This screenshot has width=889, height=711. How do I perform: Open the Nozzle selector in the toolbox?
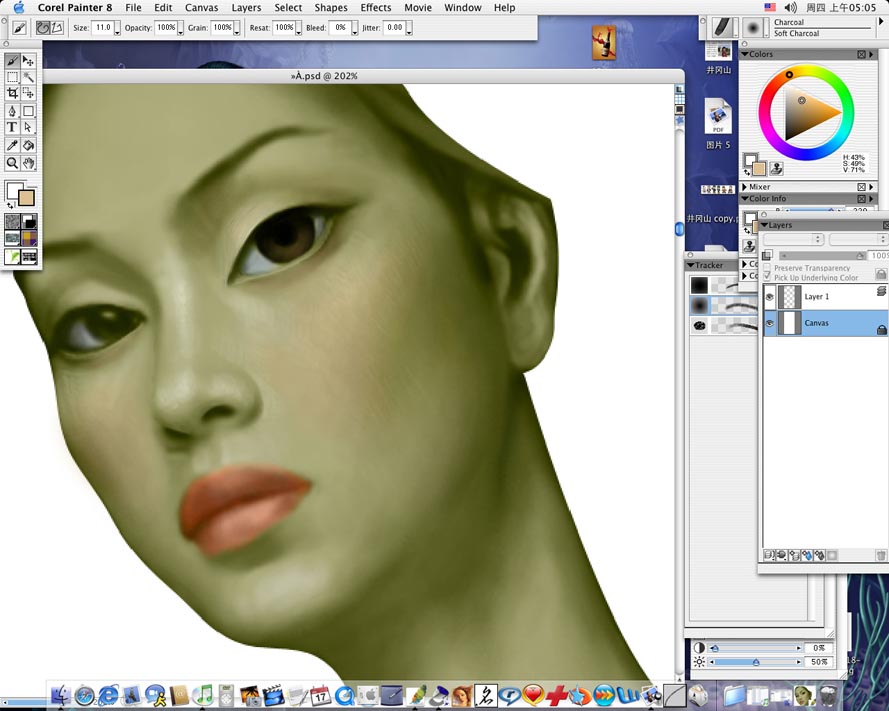29,256
